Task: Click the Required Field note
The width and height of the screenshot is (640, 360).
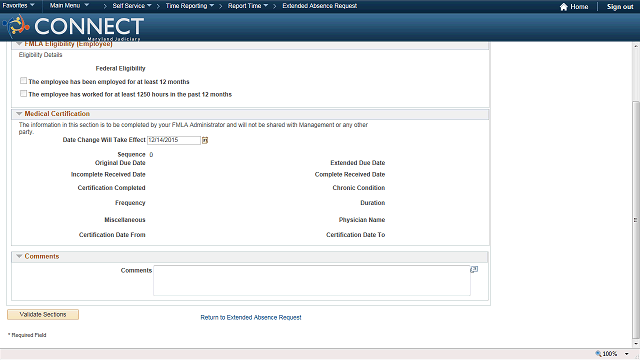Action: (27, 335)
